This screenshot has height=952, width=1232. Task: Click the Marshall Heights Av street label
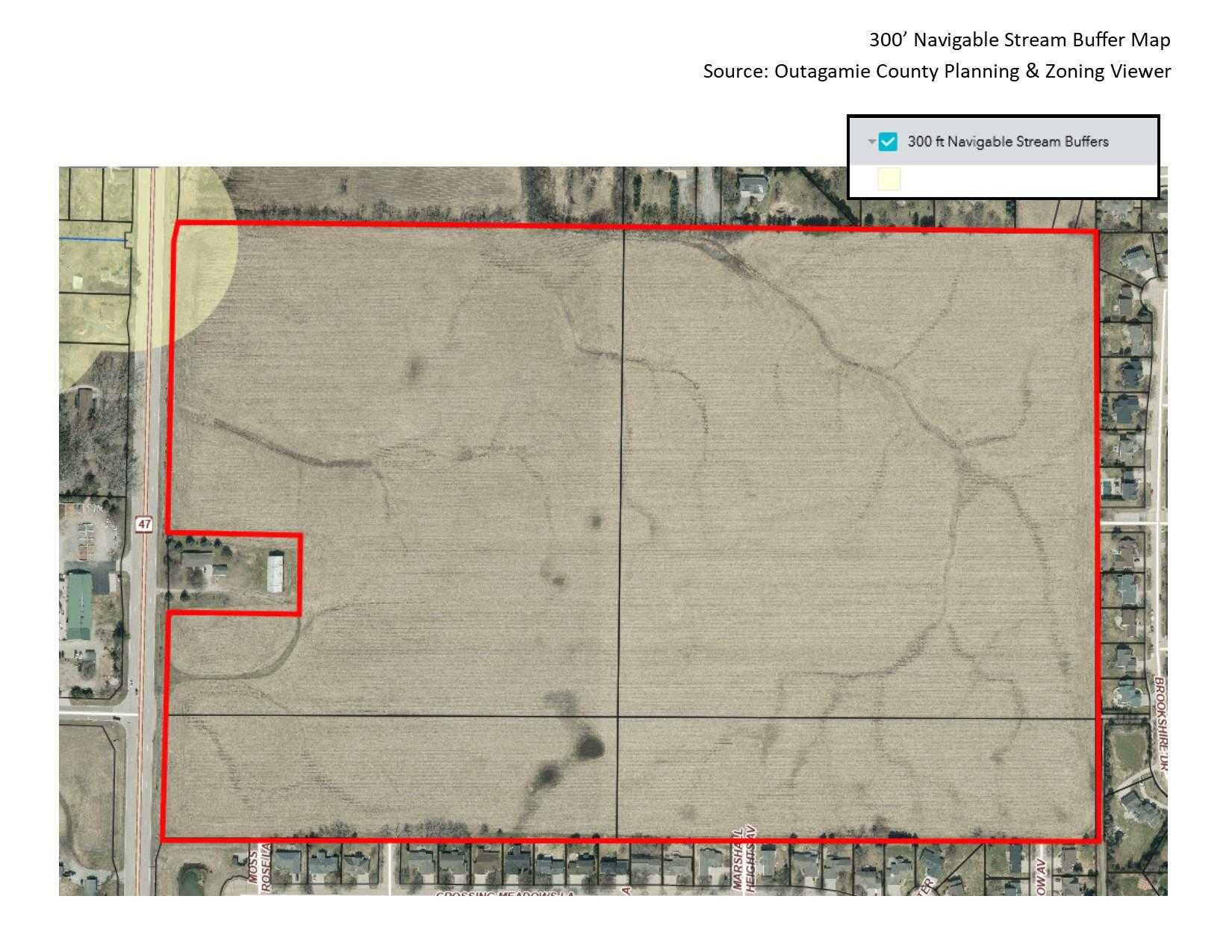click(741, 859)
